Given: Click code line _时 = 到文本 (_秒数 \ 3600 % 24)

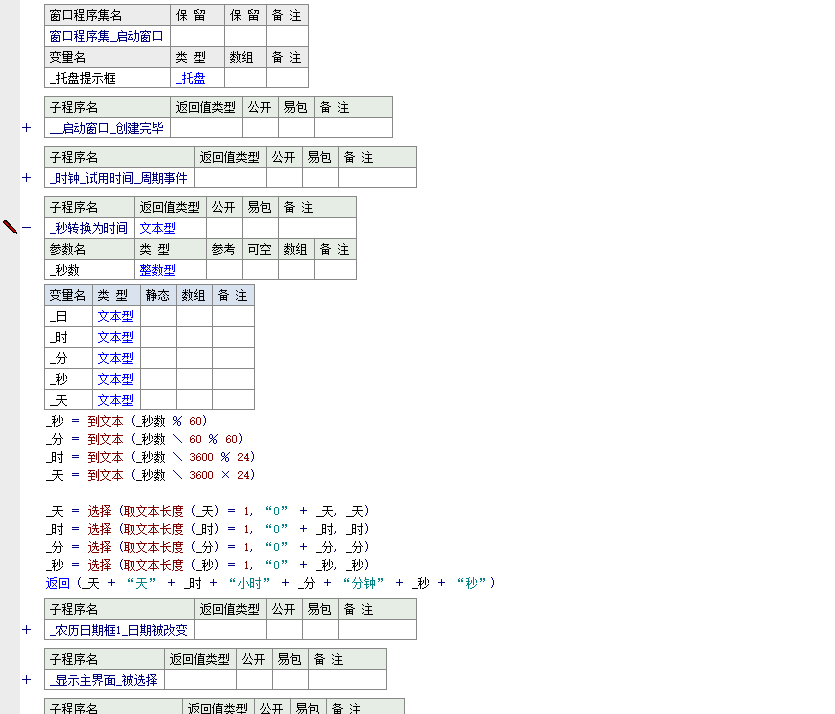Looking at the screenshot, I should [150, 457].
